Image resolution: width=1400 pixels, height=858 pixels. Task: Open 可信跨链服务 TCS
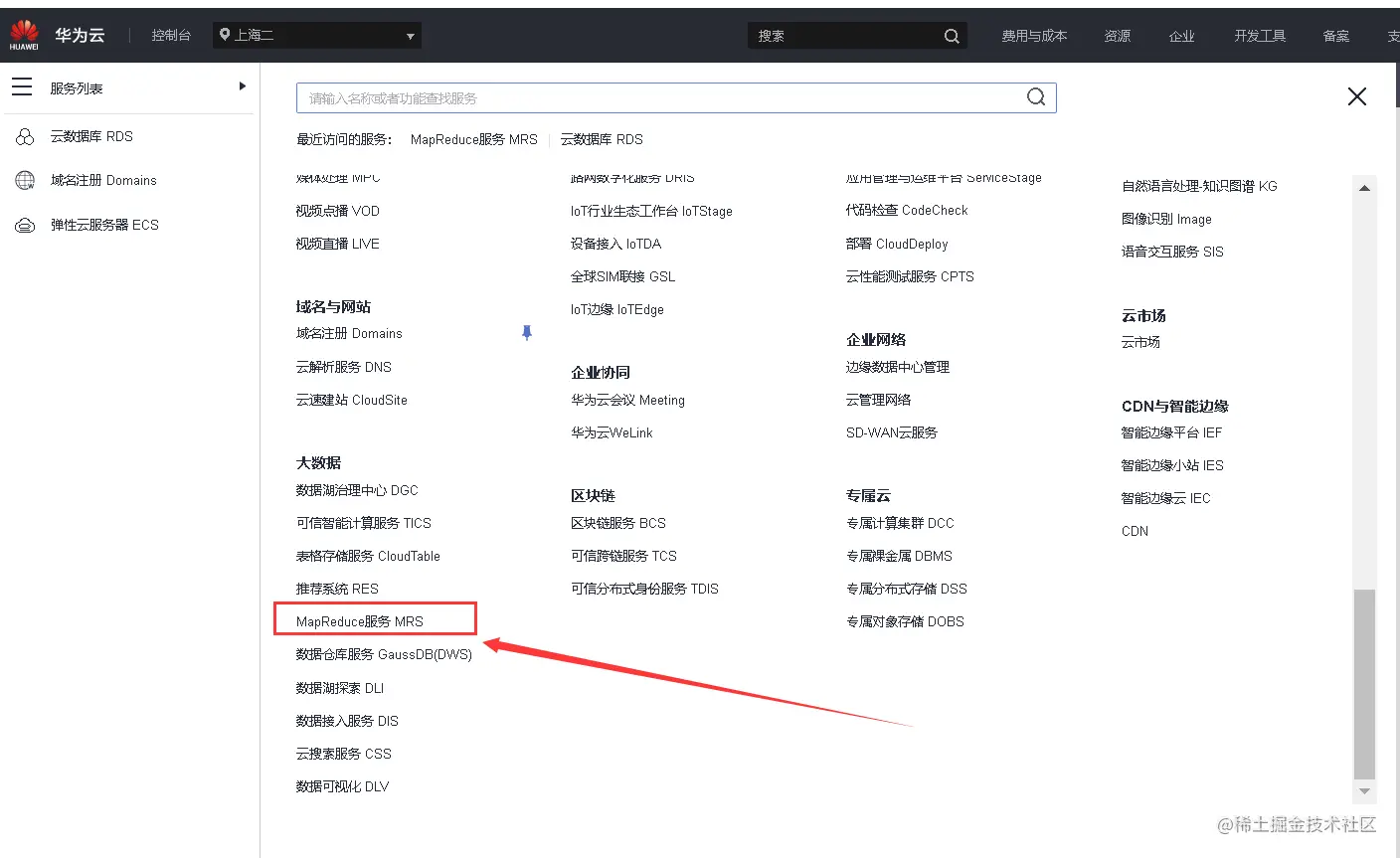[x=623, y=556]
